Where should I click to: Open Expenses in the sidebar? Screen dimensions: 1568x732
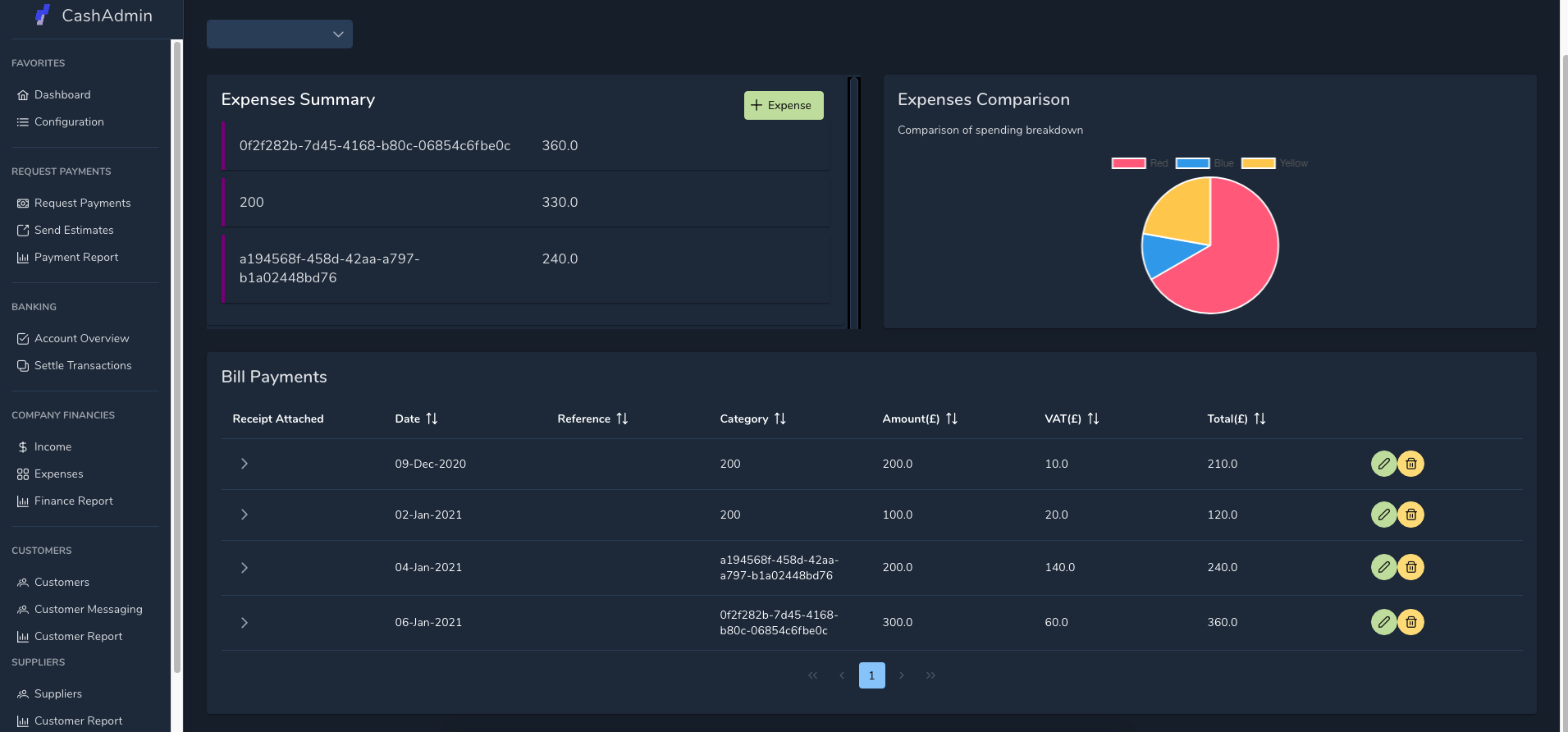click(x=58, y=474)
